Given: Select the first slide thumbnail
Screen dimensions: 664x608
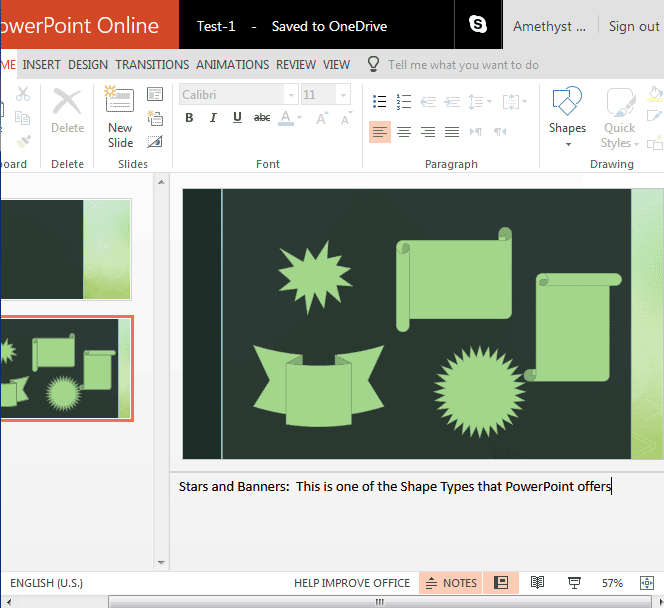Looking at the screenshot, I should coord(66,249).
